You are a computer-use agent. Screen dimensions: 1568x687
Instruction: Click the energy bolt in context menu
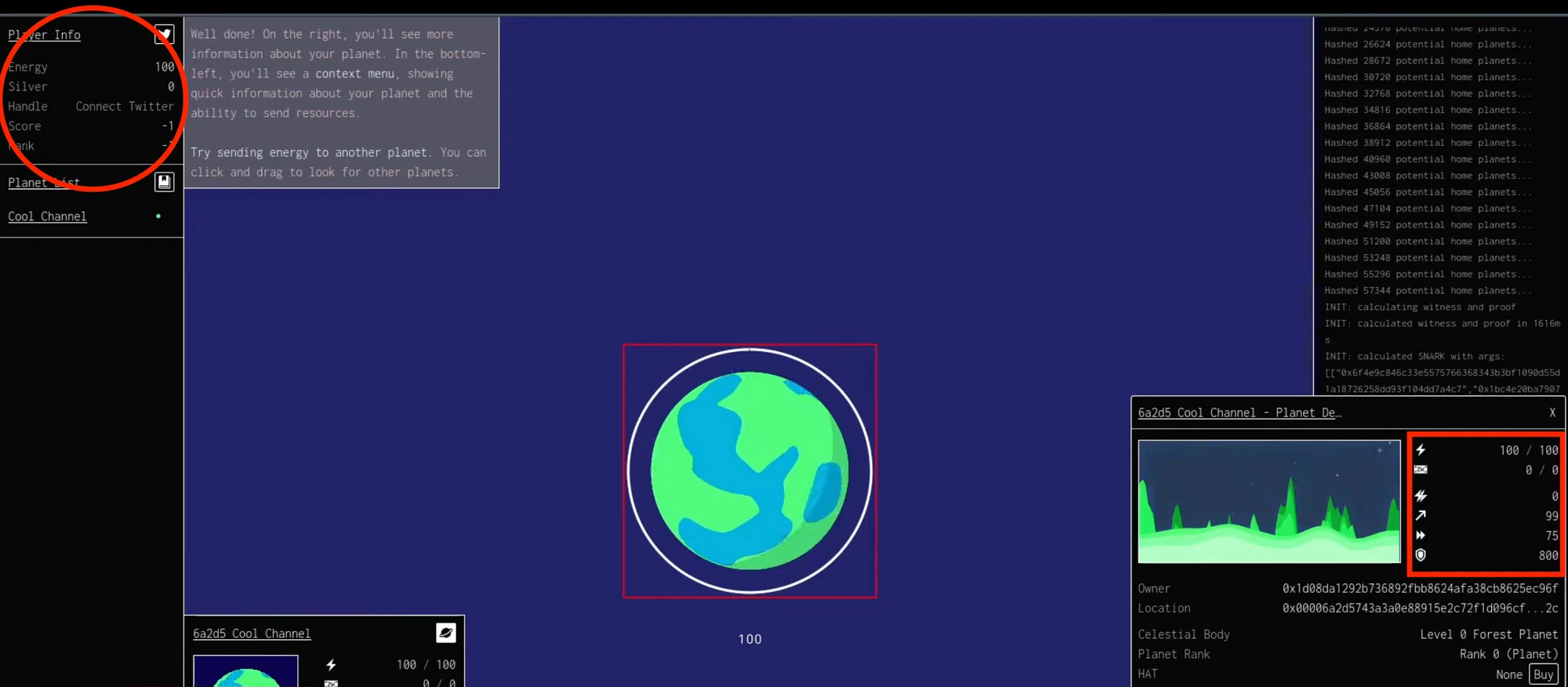pos(331,665)
